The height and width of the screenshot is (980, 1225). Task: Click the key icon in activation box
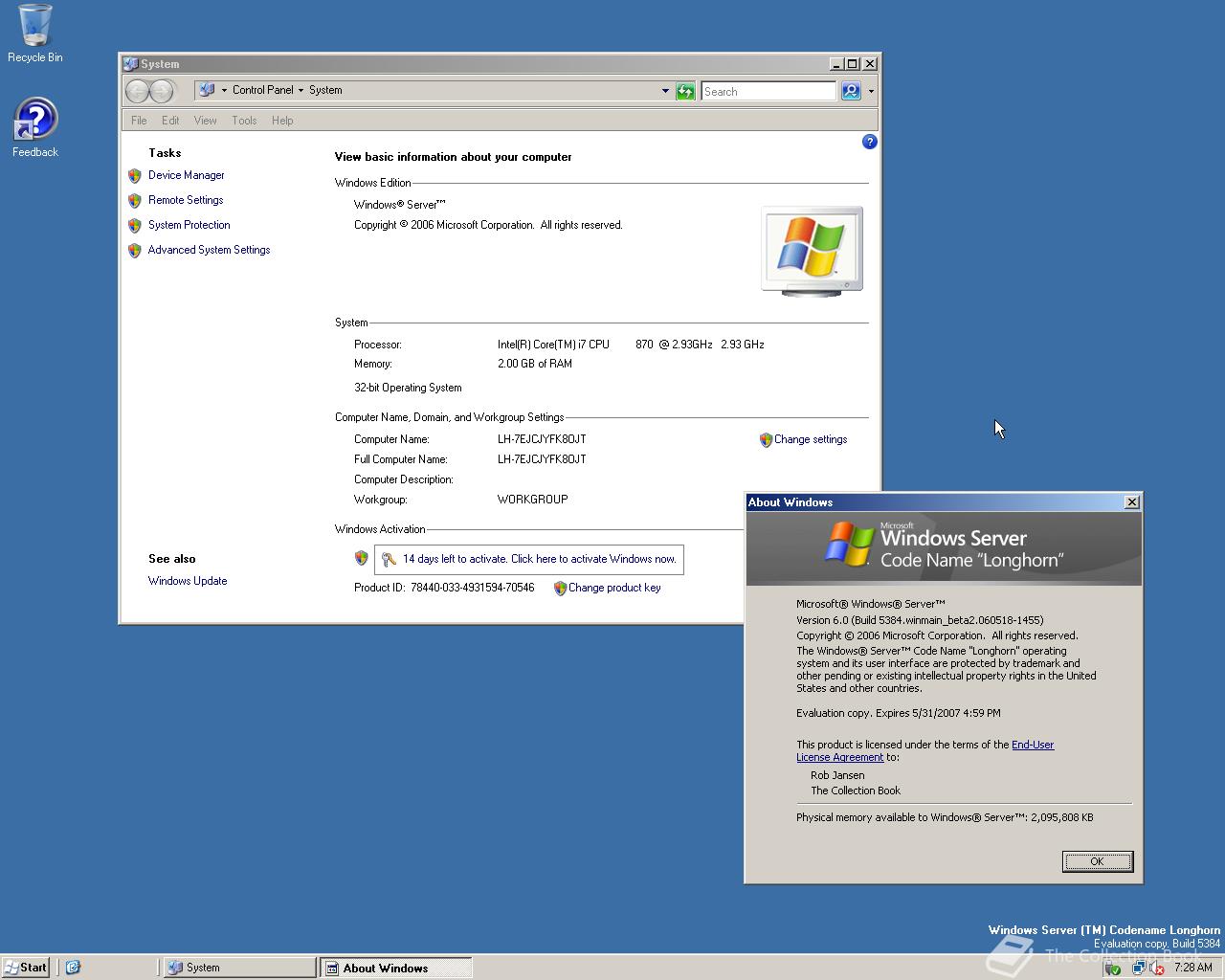pos(389,560)
